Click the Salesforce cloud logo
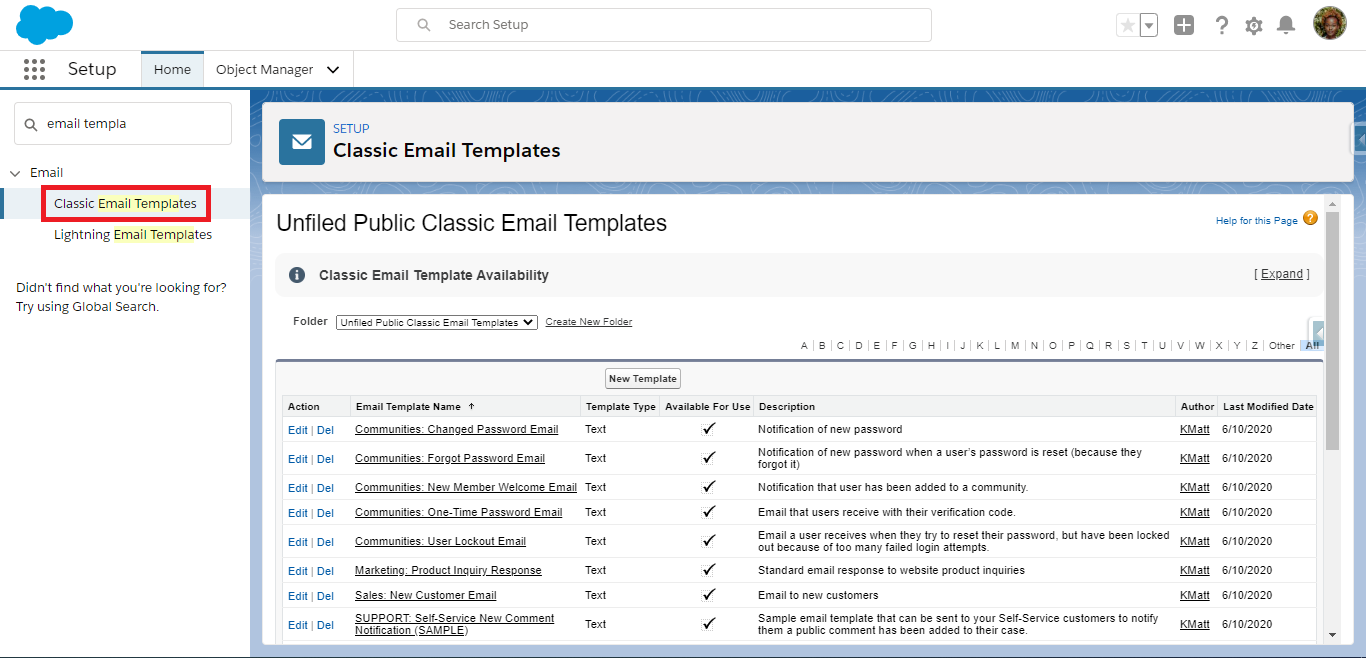 [x=45, y=24]
